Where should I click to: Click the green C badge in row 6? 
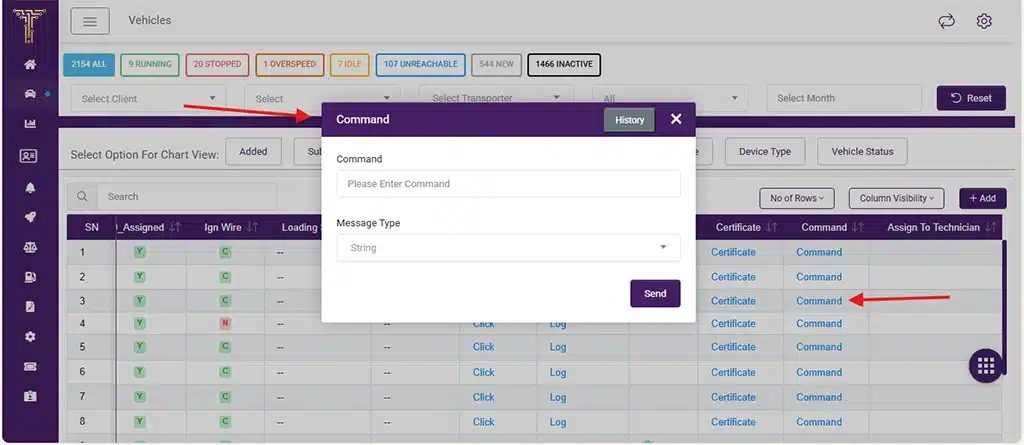(x=225, y=372)
